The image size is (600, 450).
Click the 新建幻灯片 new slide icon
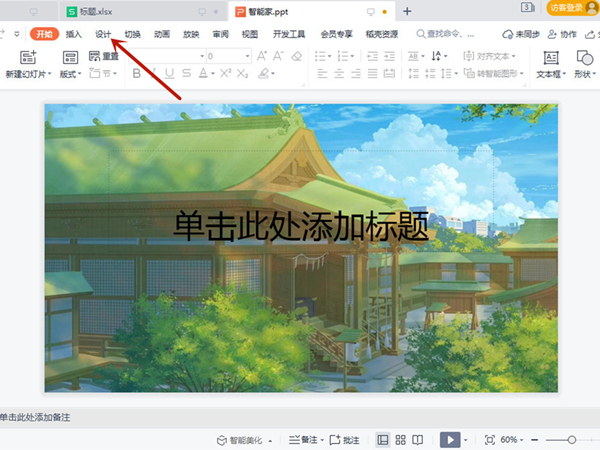[27, 58]
